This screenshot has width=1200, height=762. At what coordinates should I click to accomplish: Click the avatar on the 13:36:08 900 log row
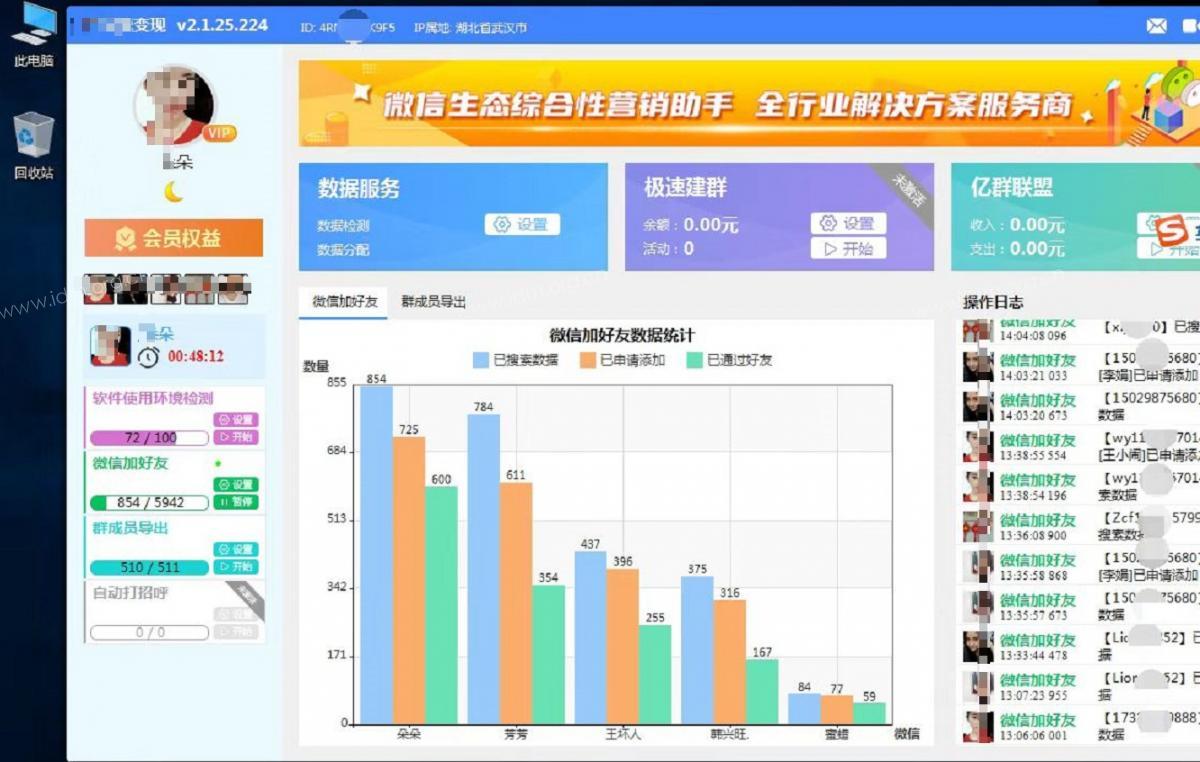click(x=977, y=527)
